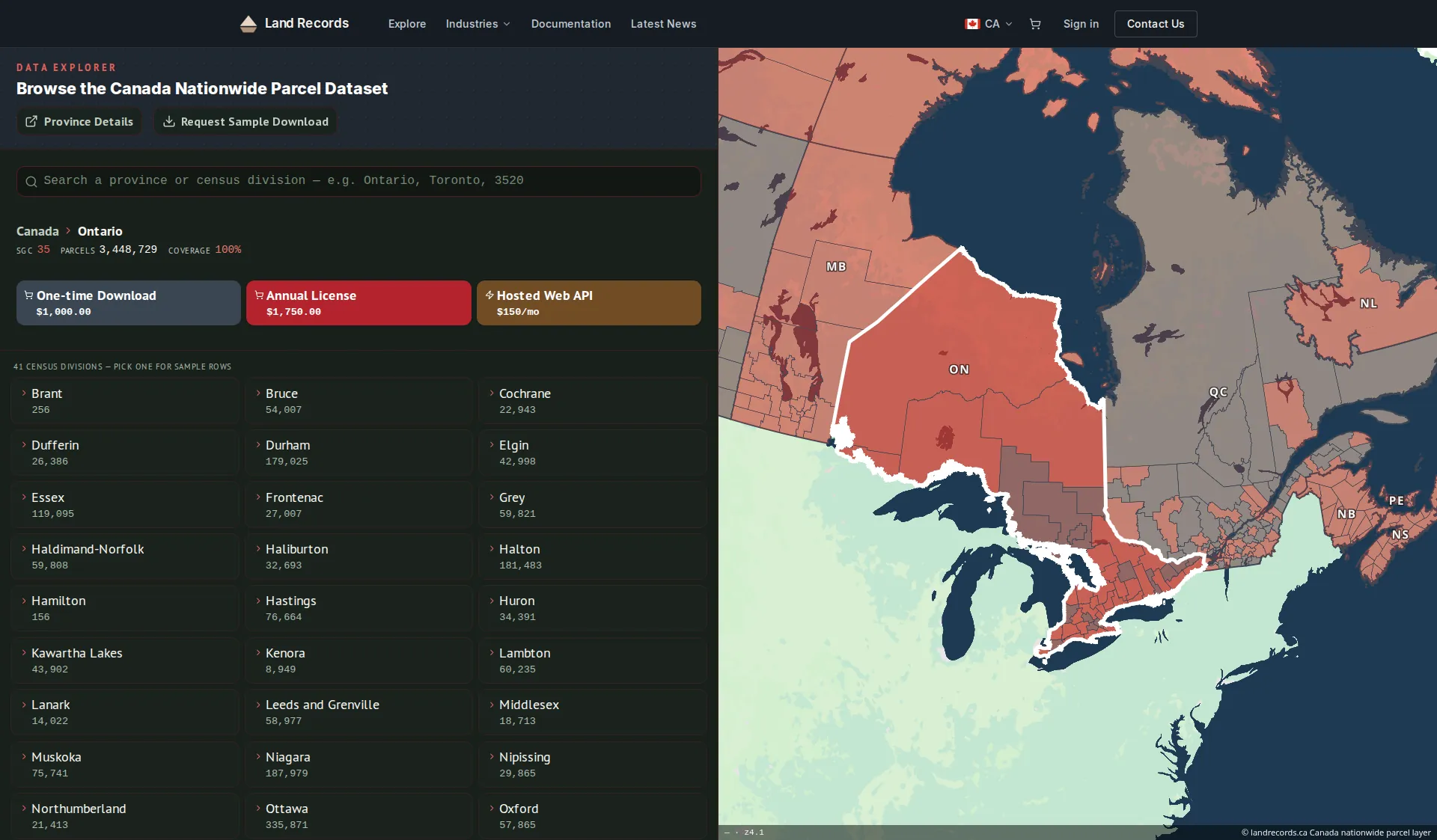Click the Canada flag icon
Screen dimensions: 1437x840
(x=972, y=24)
